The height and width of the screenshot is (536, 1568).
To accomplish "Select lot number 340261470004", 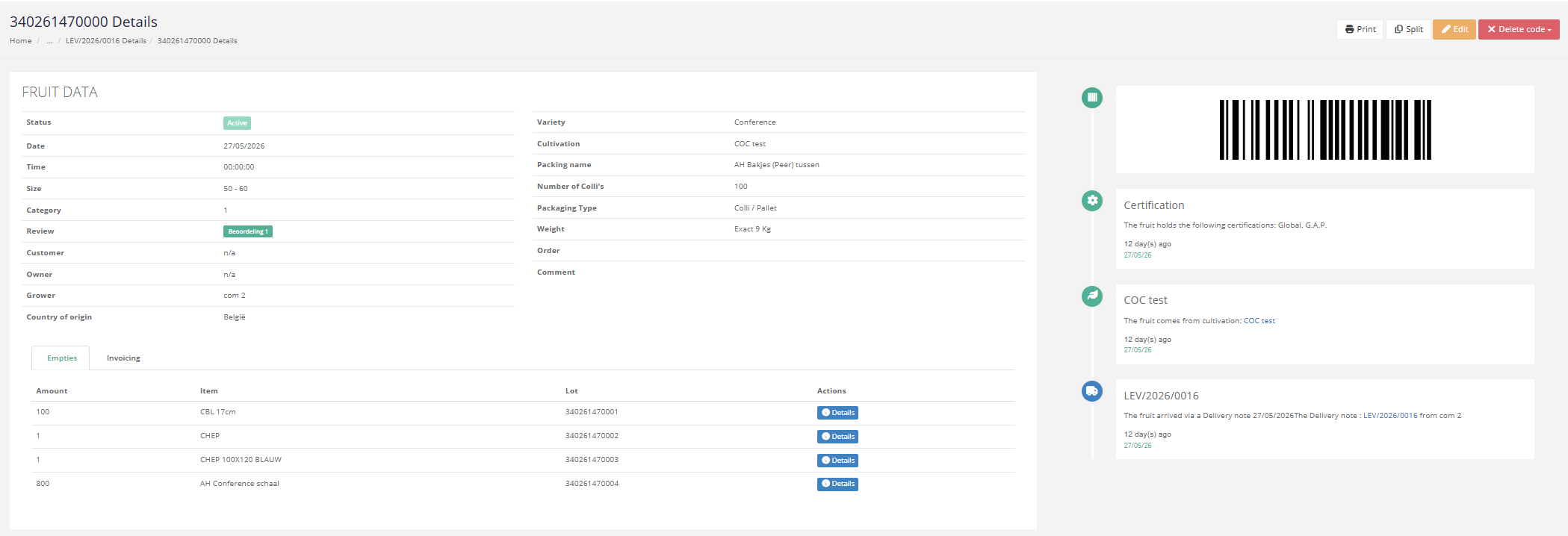I will click(592, 484).
